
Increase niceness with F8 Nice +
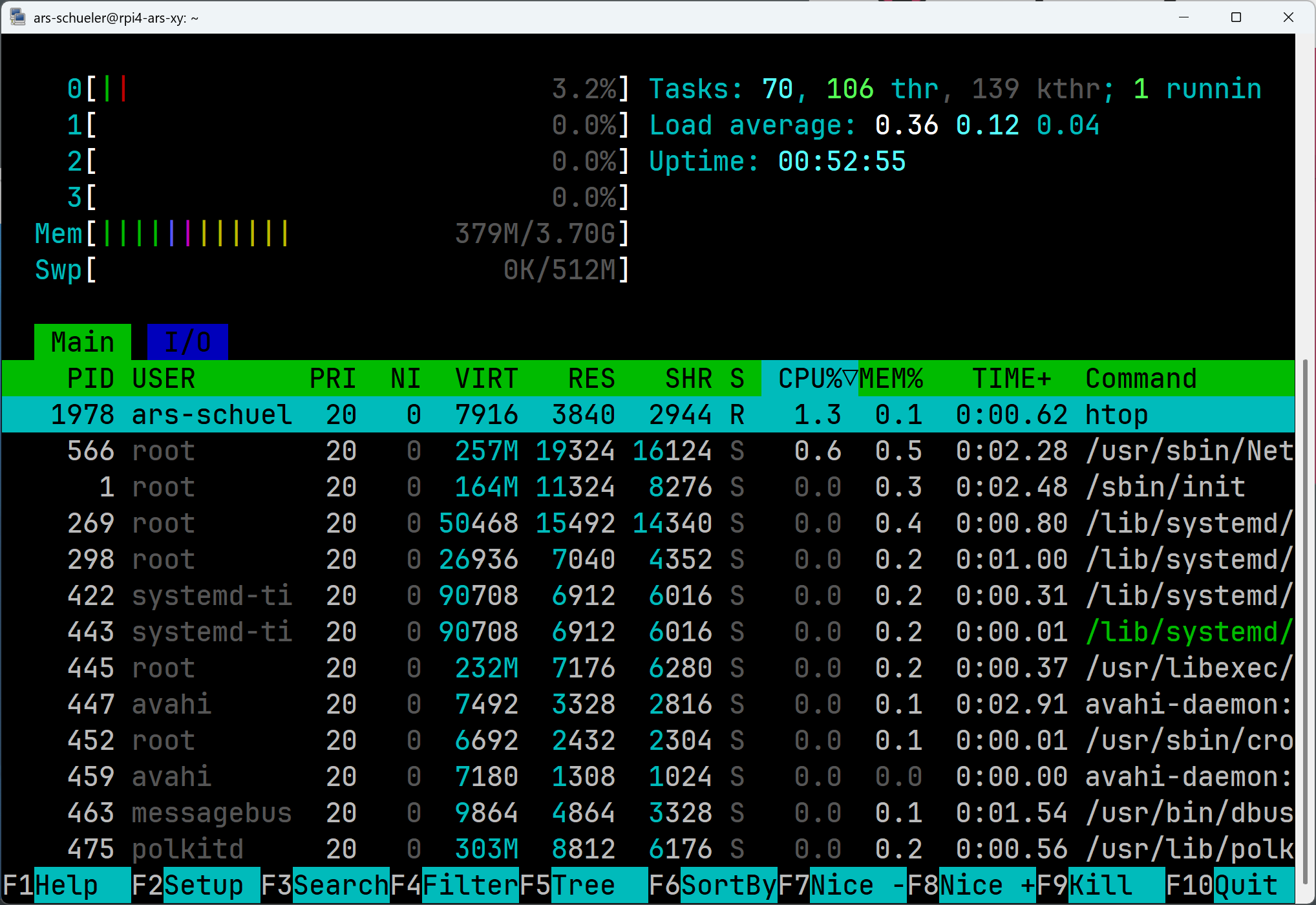[987, 885]
